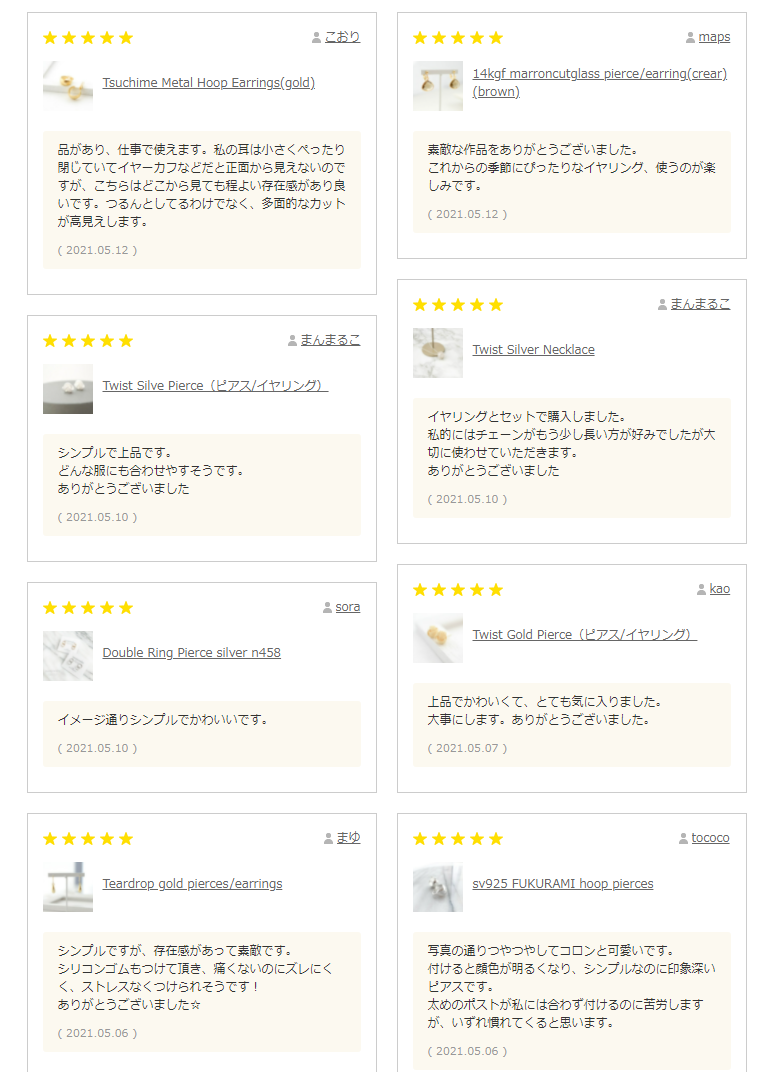This screenshot has width=762, height=1072.
Task: Open Double Ring Pierce silver thumbnail
Action: (68, 656)
